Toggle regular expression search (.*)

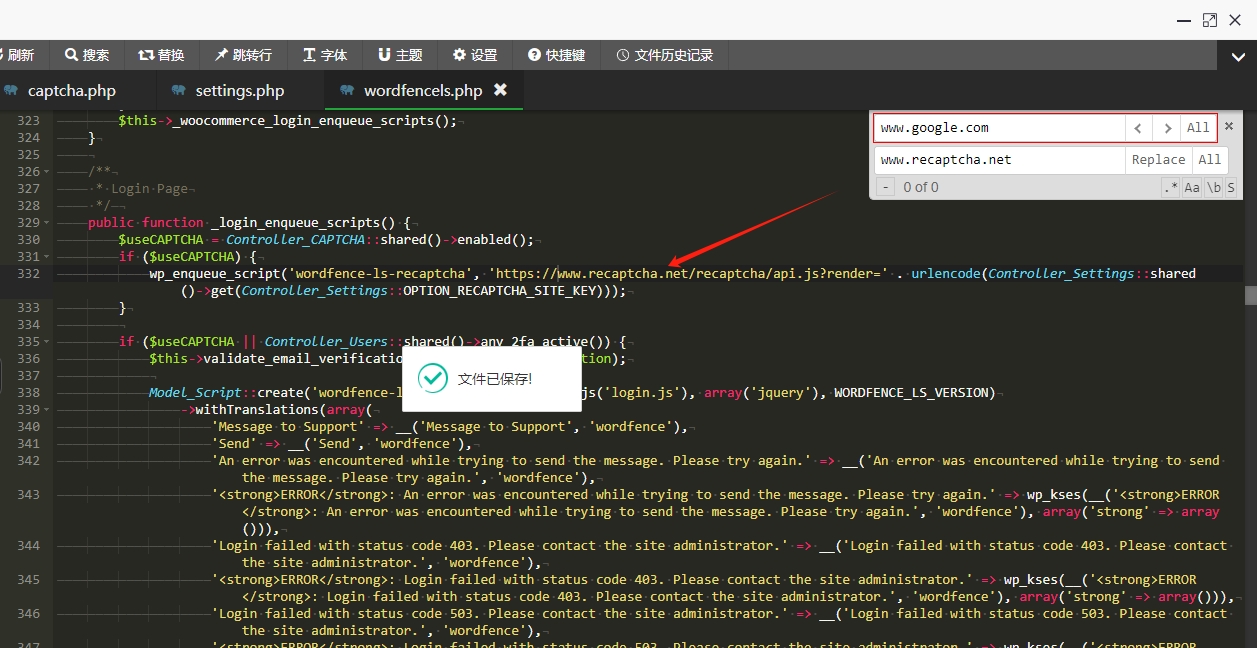[1171, 187]
